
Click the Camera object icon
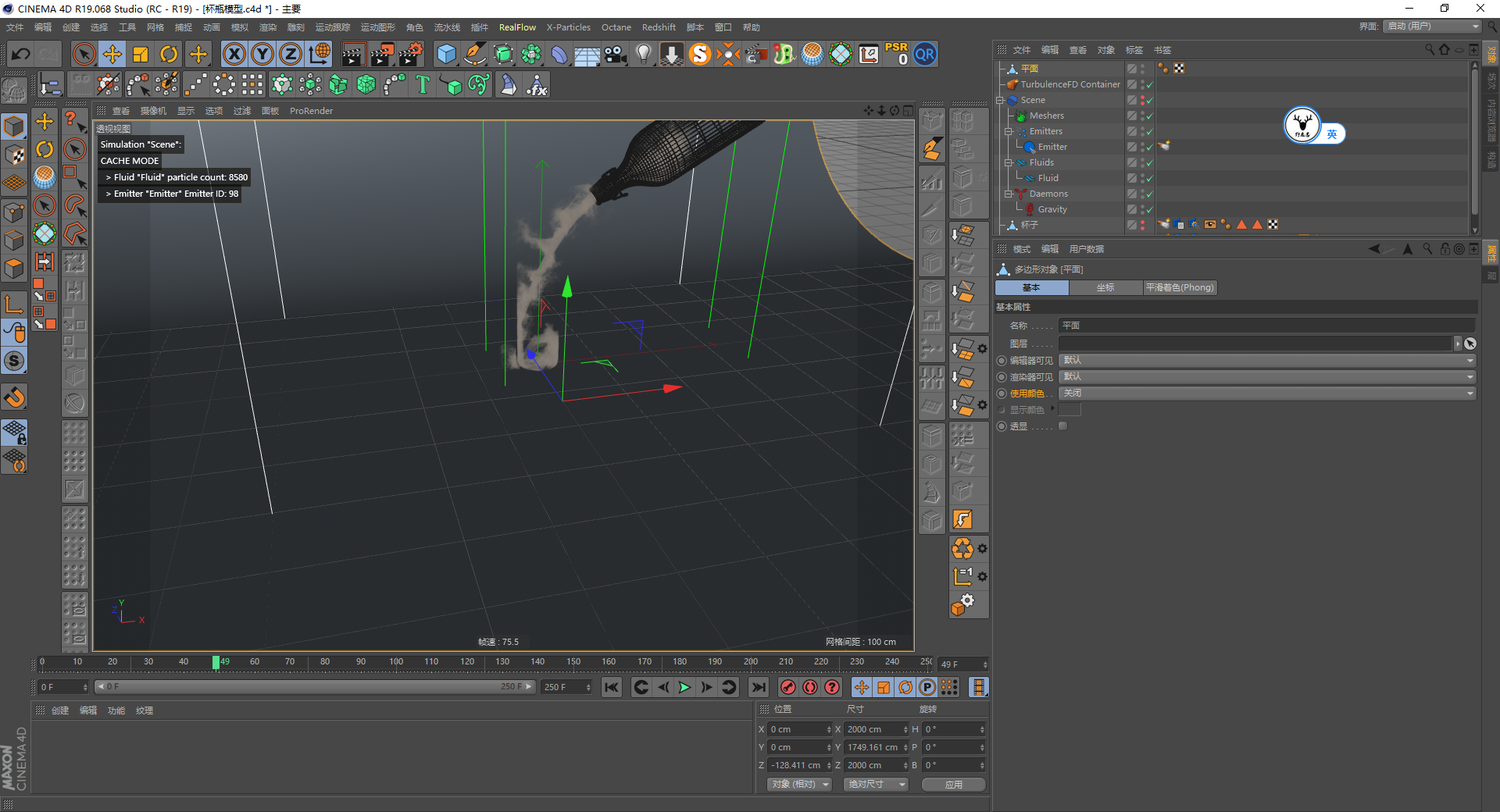pos(616,54)
